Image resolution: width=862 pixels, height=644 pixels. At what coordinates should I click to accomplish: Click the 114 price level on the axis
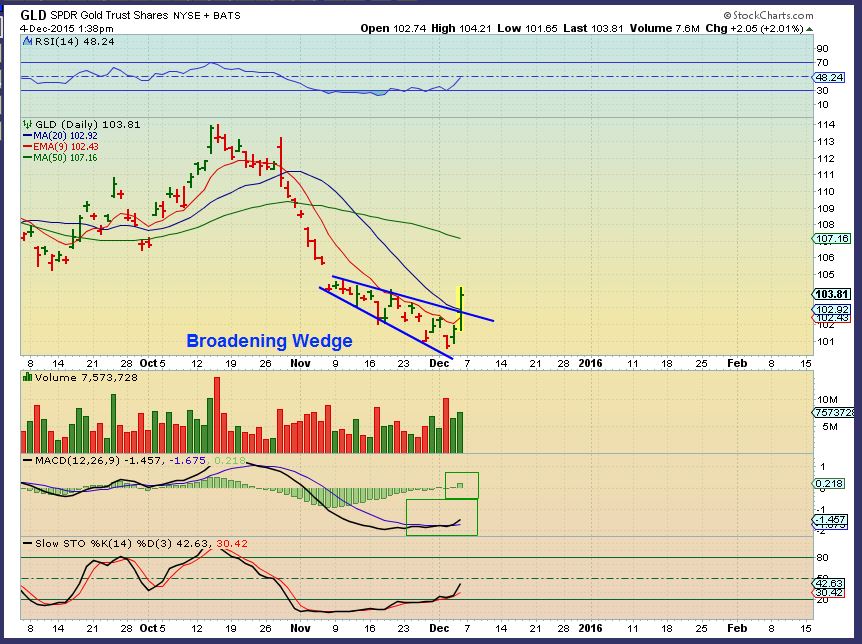click(826, 125)
